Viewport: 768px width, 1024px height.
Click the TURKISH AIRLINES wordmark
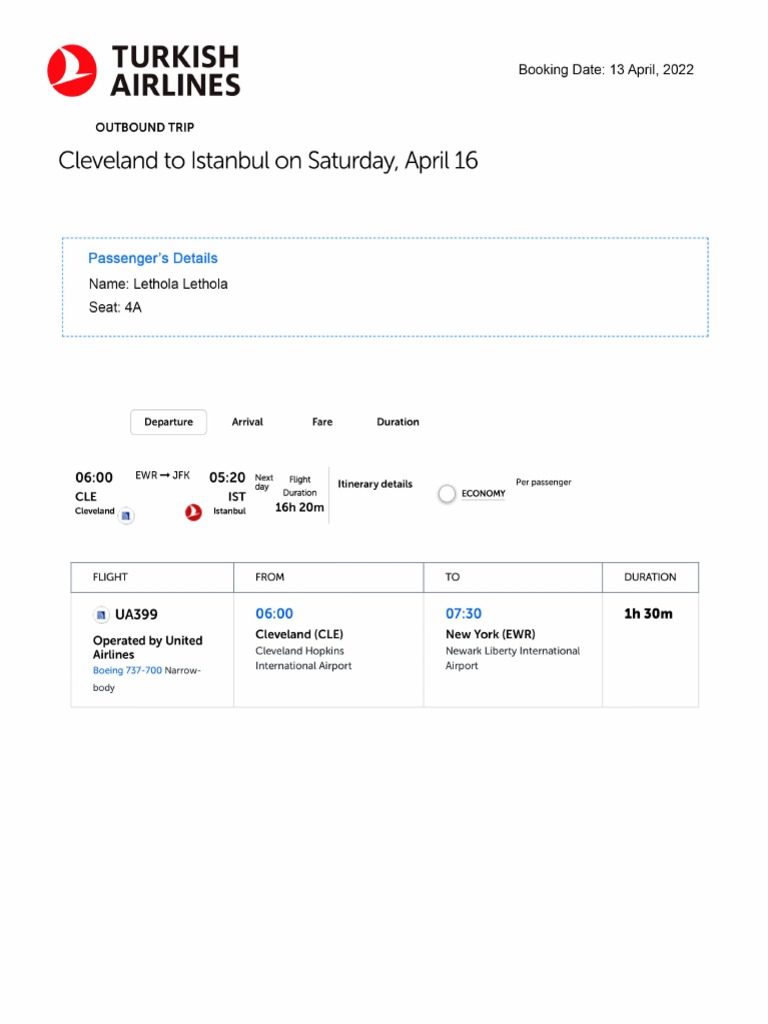click(x=175, y=71)
